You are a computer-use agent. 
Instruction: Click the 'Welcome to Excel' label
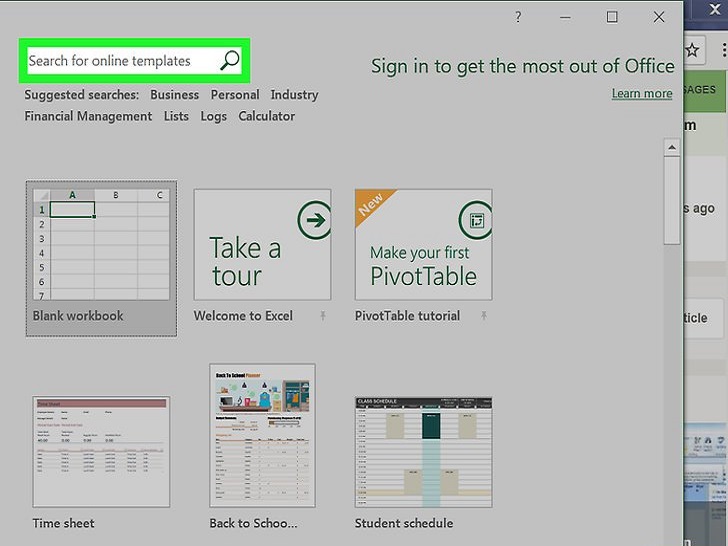coord(243,316)
